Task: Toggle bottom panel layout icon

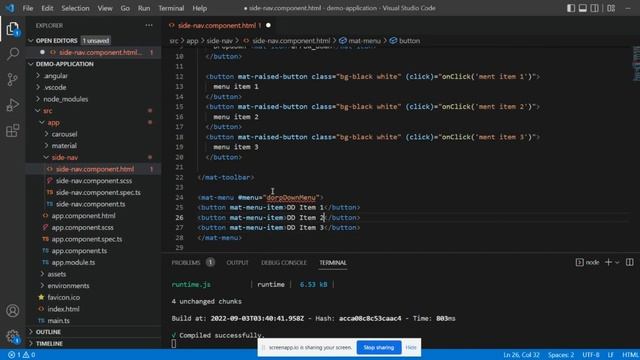Action: click(583, 8)
